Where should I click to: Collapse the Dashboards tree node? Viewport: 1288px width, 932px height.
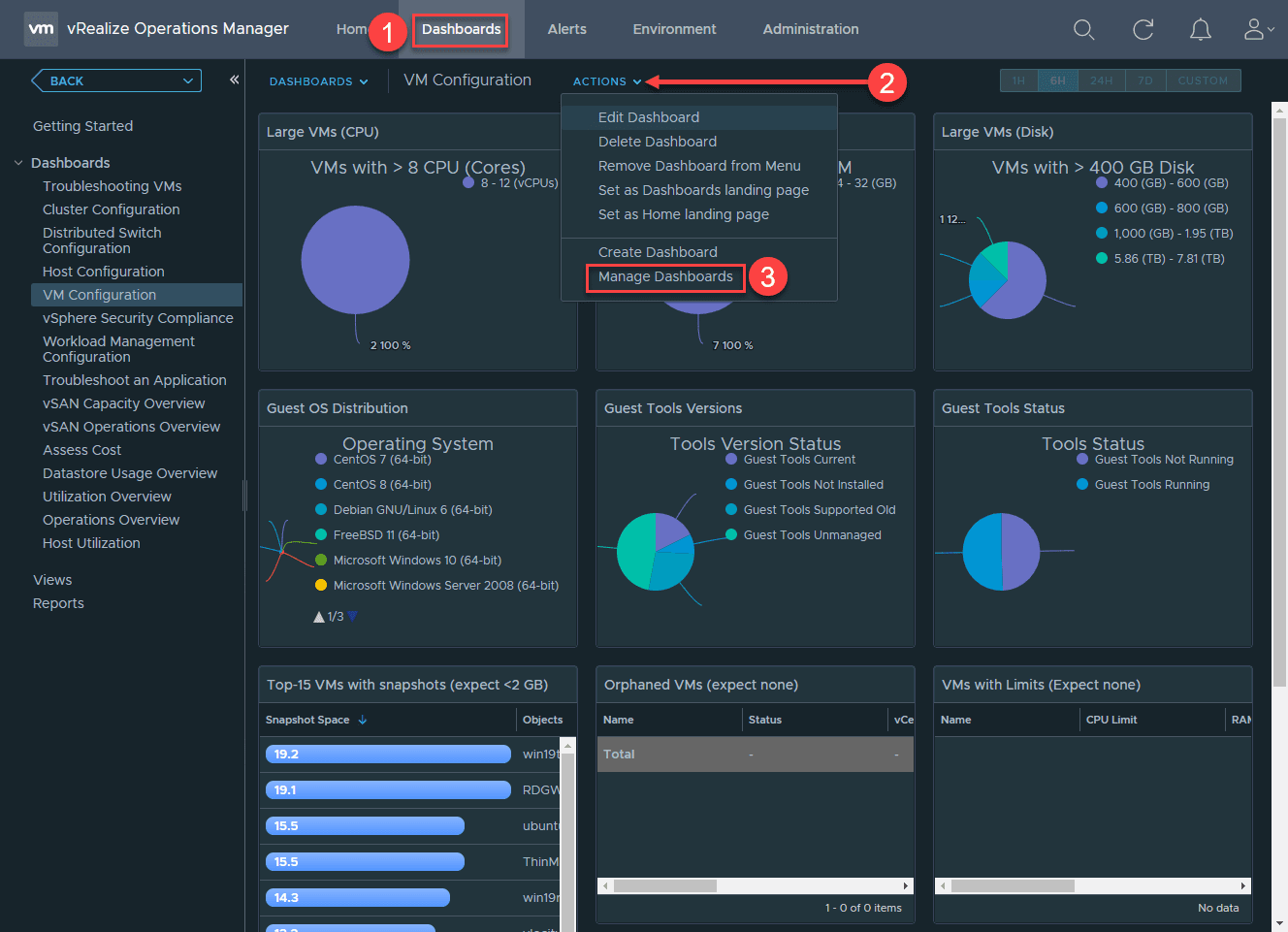pos(19,162)
